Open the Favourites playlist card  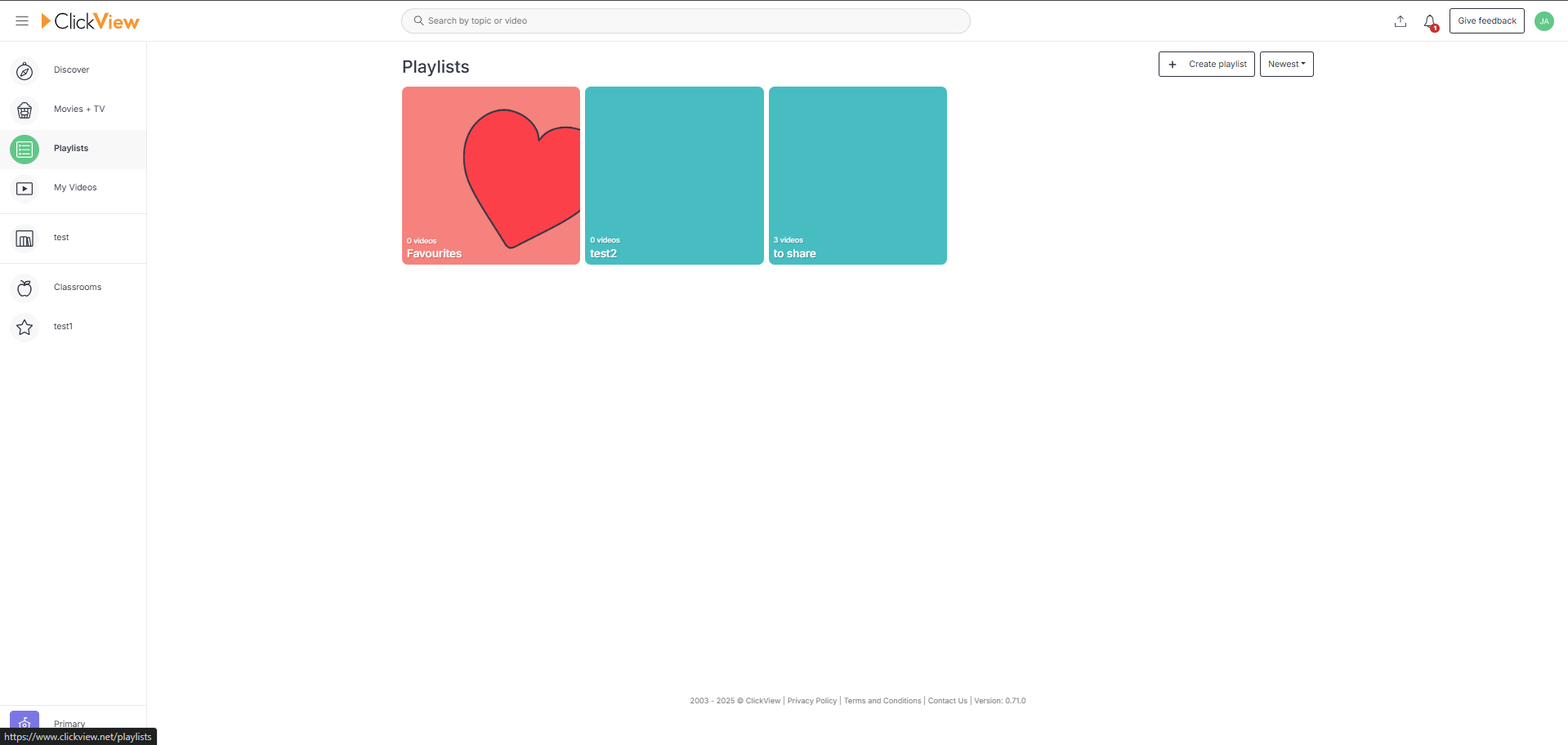491,176
